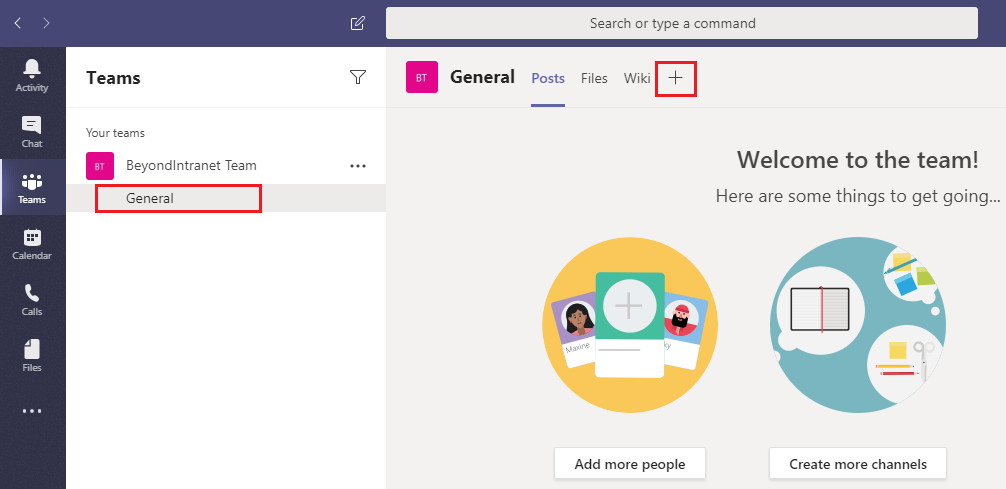
Task: Open more options for BeyondIntranet Team
Action: 358,166
